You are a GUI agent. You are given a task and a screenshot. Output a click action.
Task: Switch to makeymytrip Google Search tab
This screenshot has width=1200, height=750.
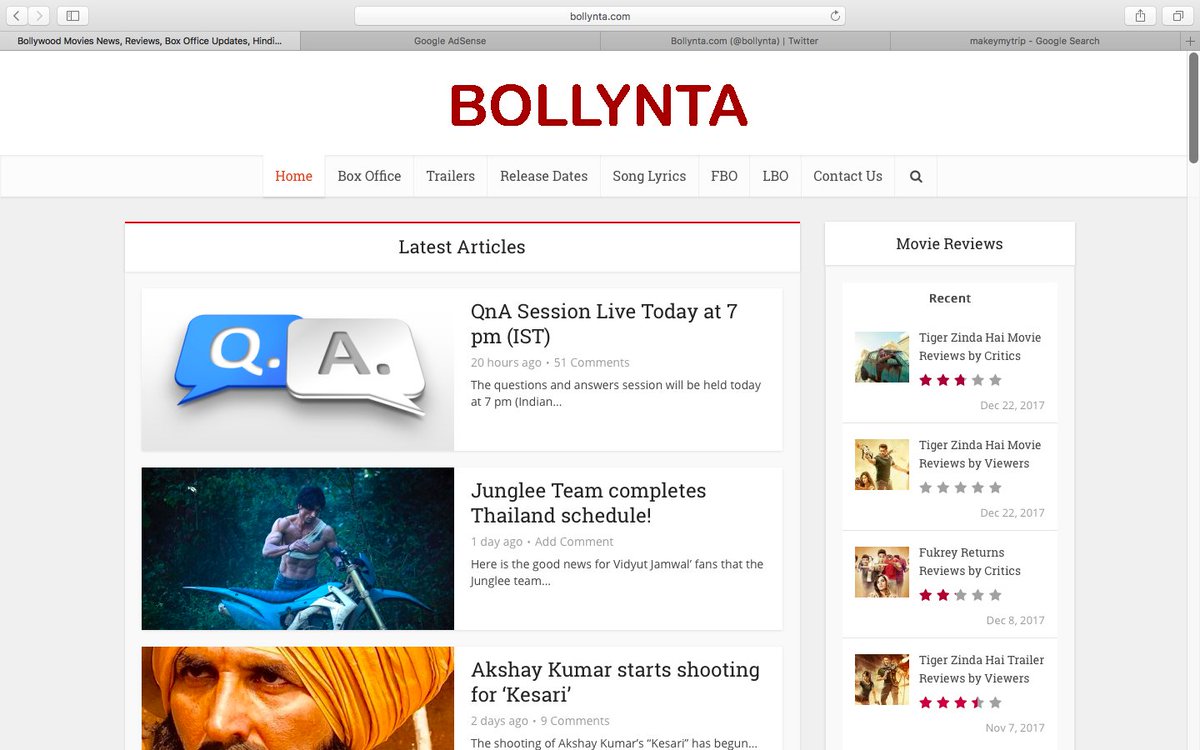1034,41
